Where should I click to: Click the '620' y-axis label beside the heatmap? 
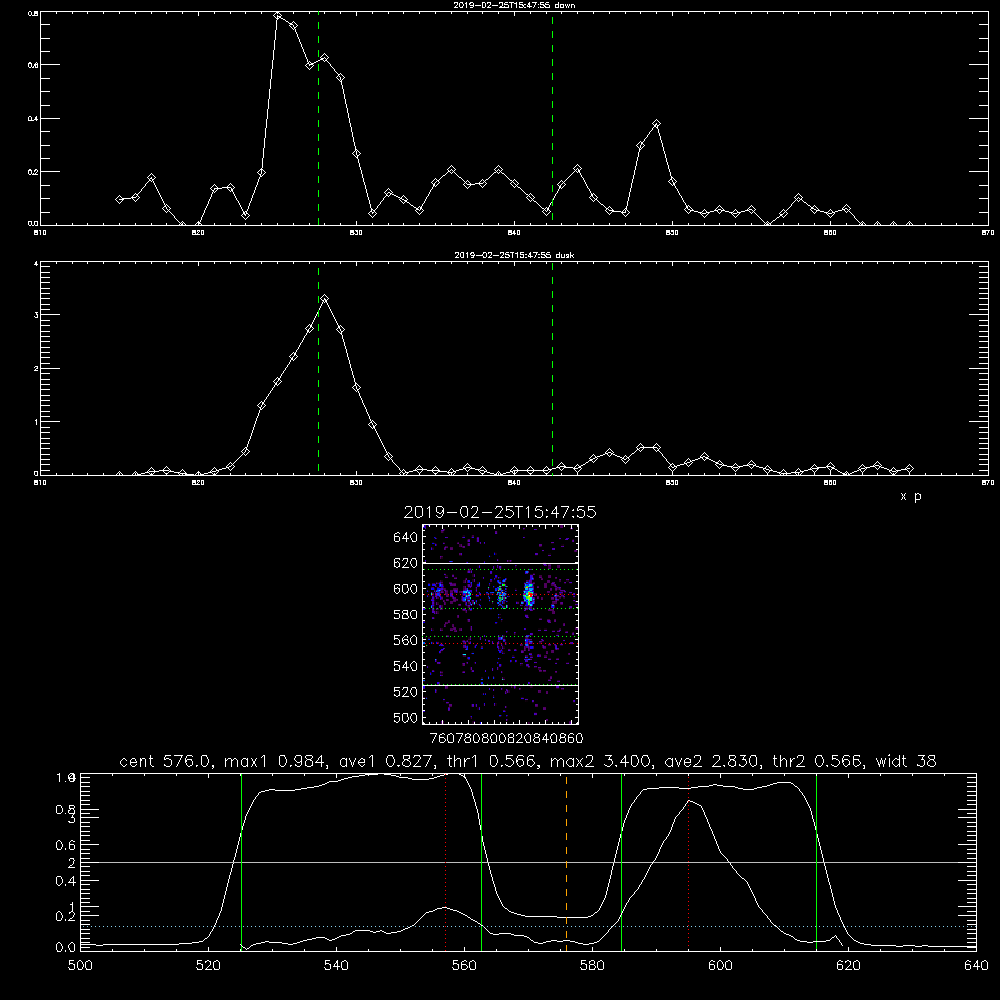(x=406, y=563)
